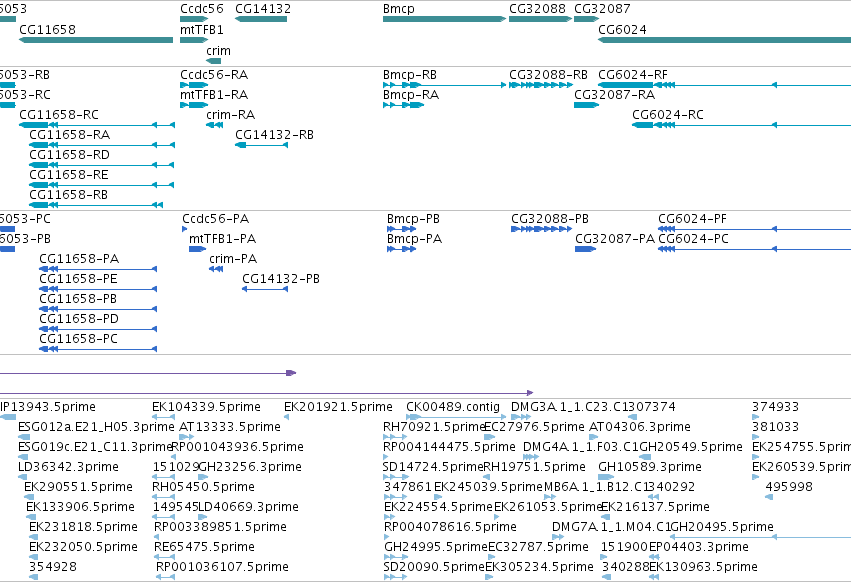Select feature 354928
The height and width of the screenshot is (582, 851).
[33, 577]
